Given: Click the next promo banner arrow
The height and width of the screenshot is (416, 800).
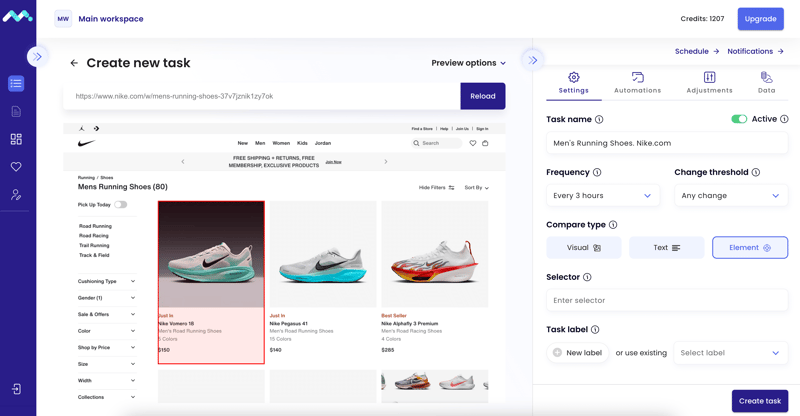Looking at the screenshot, I should tap(386, 161).
